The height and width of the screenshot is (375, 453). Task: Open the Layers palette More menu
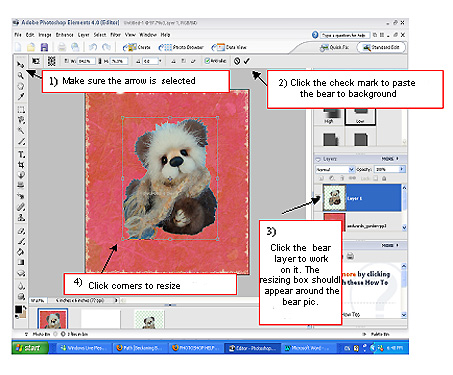tap(390, 159)
